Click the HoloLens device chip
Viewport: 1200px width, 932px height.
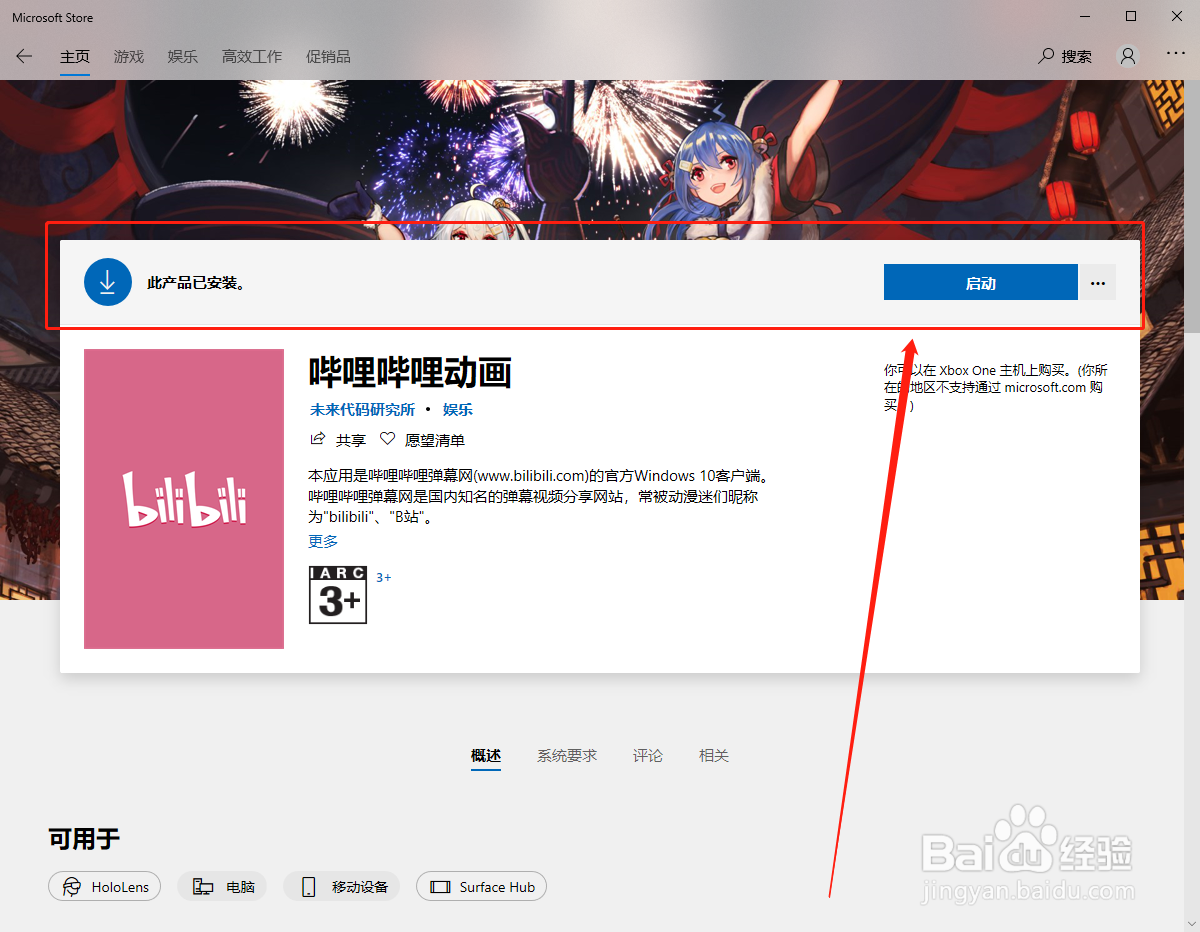104,887
